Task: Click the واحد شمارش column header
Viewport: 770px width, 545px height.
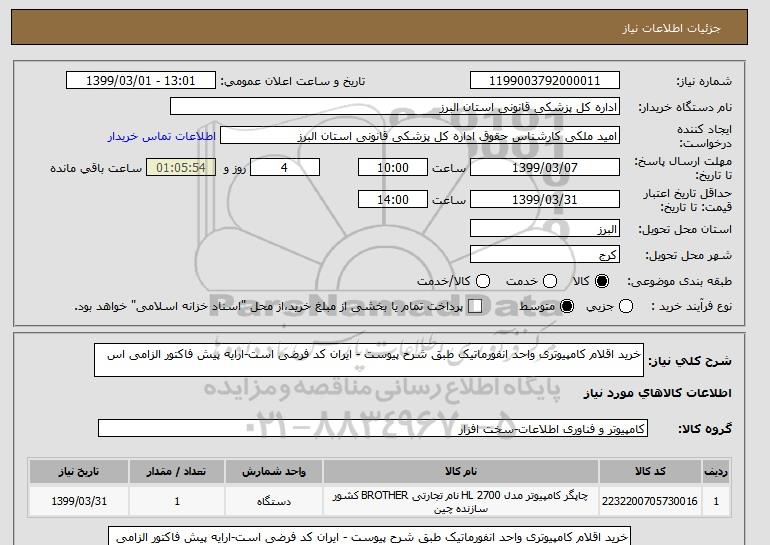Action: point(274,471)
